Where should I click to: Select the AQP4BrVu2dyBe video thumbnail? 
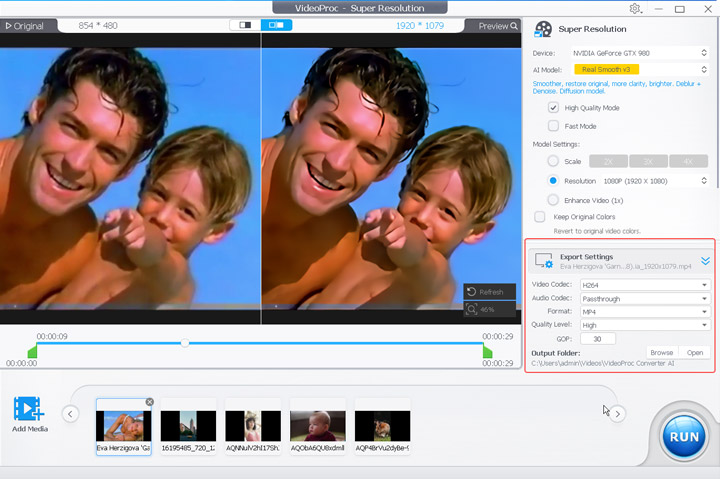[382, 426]
